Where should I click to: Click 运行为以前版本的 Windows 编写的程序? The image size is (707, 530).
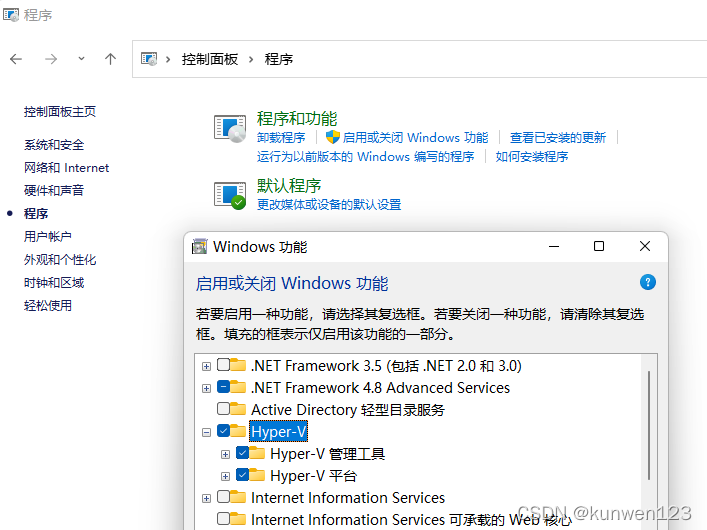366,157
